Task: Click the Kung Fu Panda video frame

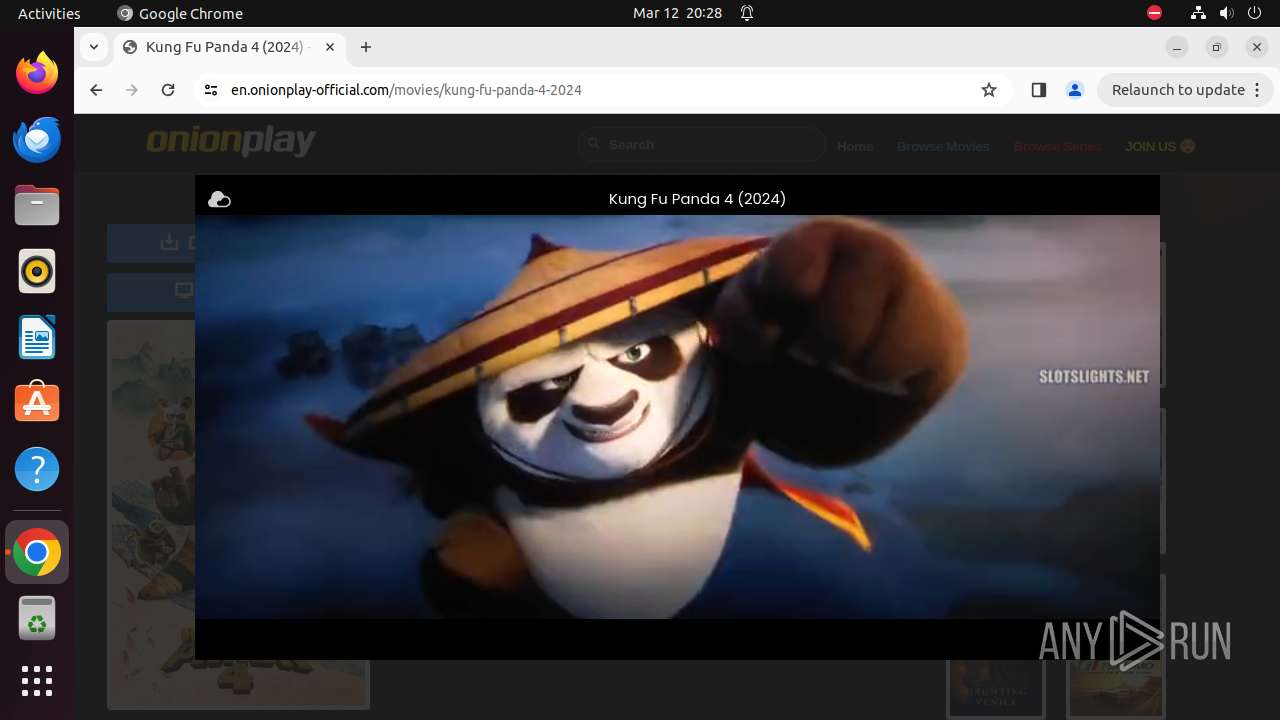Action: click(x=677, y=417)
